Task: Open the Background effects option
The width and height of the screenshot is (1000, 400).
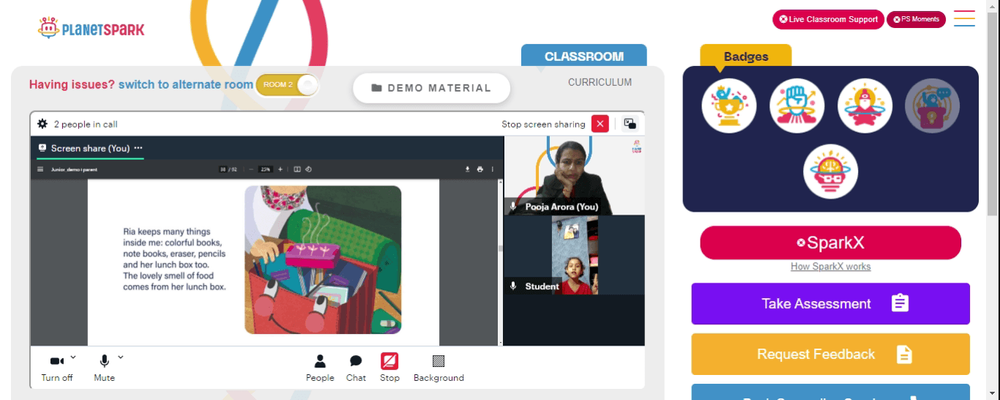Action: [x=438, y=368]
